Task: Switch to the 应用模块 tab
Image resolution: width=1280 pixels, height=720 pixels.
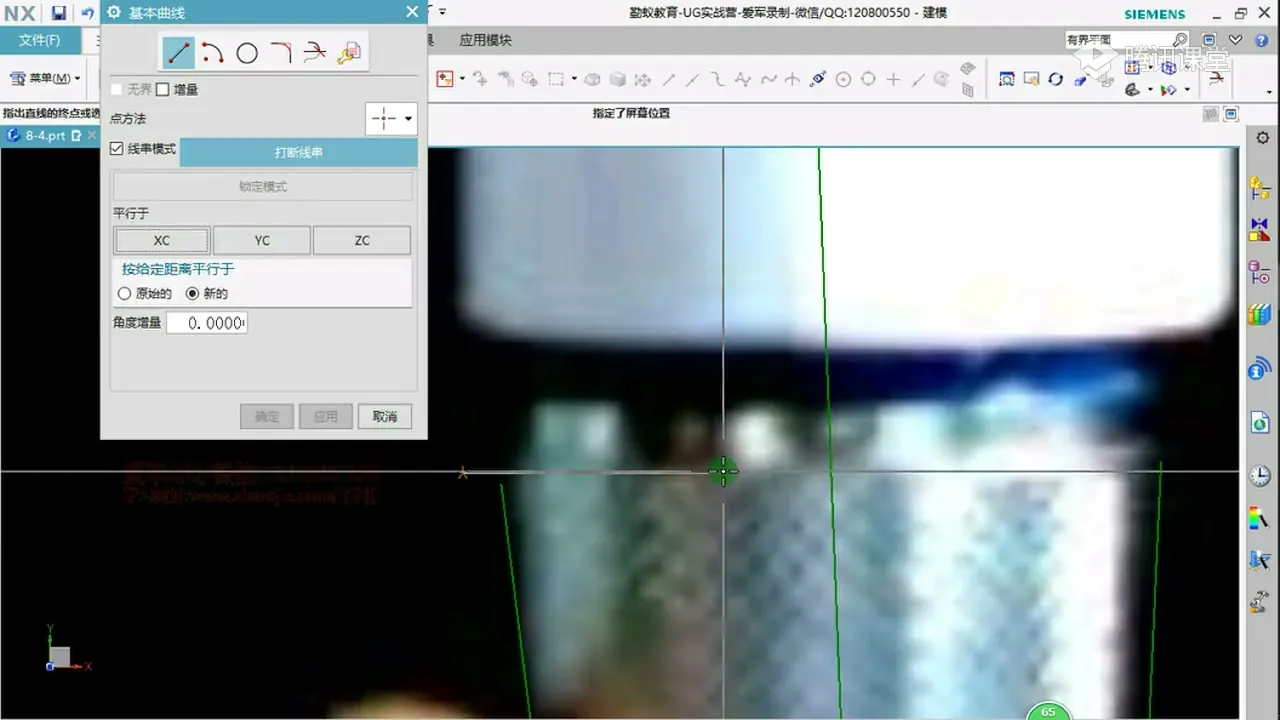Action: (x=485, y=41)
